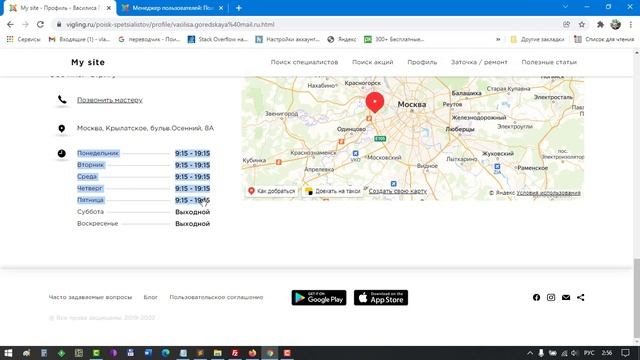The image size is (640, 360).
Task: Click the Москва label on the map
Action: [x=411, y=104]
